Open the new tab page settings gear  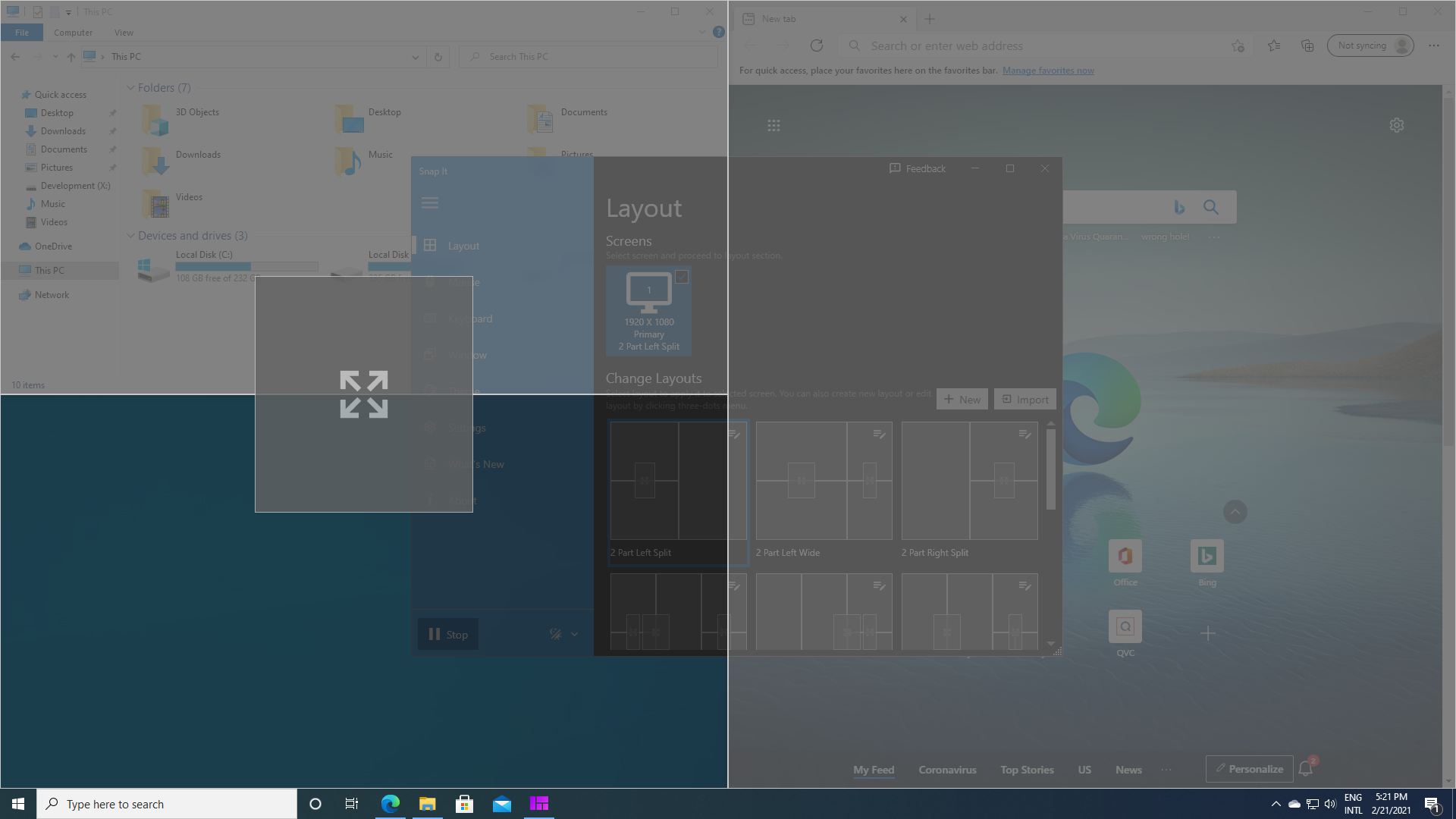[x=1397, y=124]
